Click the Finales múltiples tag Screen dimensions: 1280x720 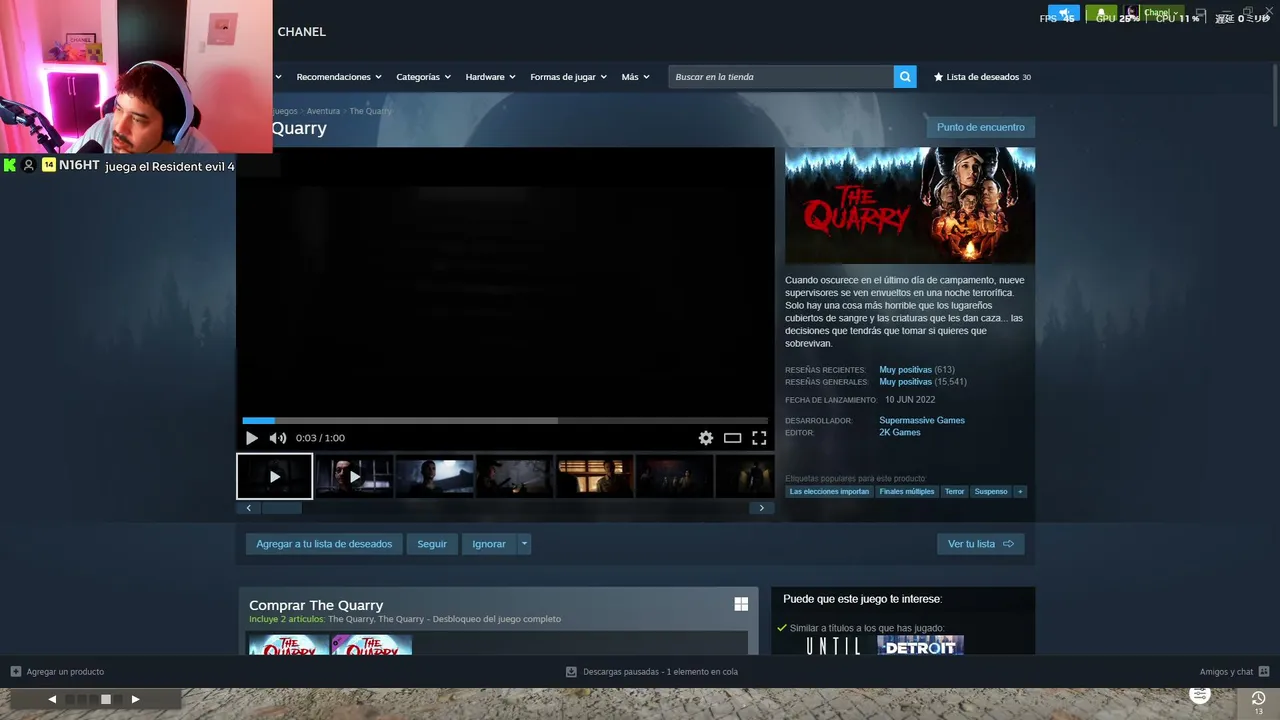pyautogui.click(x=907, y=492)
